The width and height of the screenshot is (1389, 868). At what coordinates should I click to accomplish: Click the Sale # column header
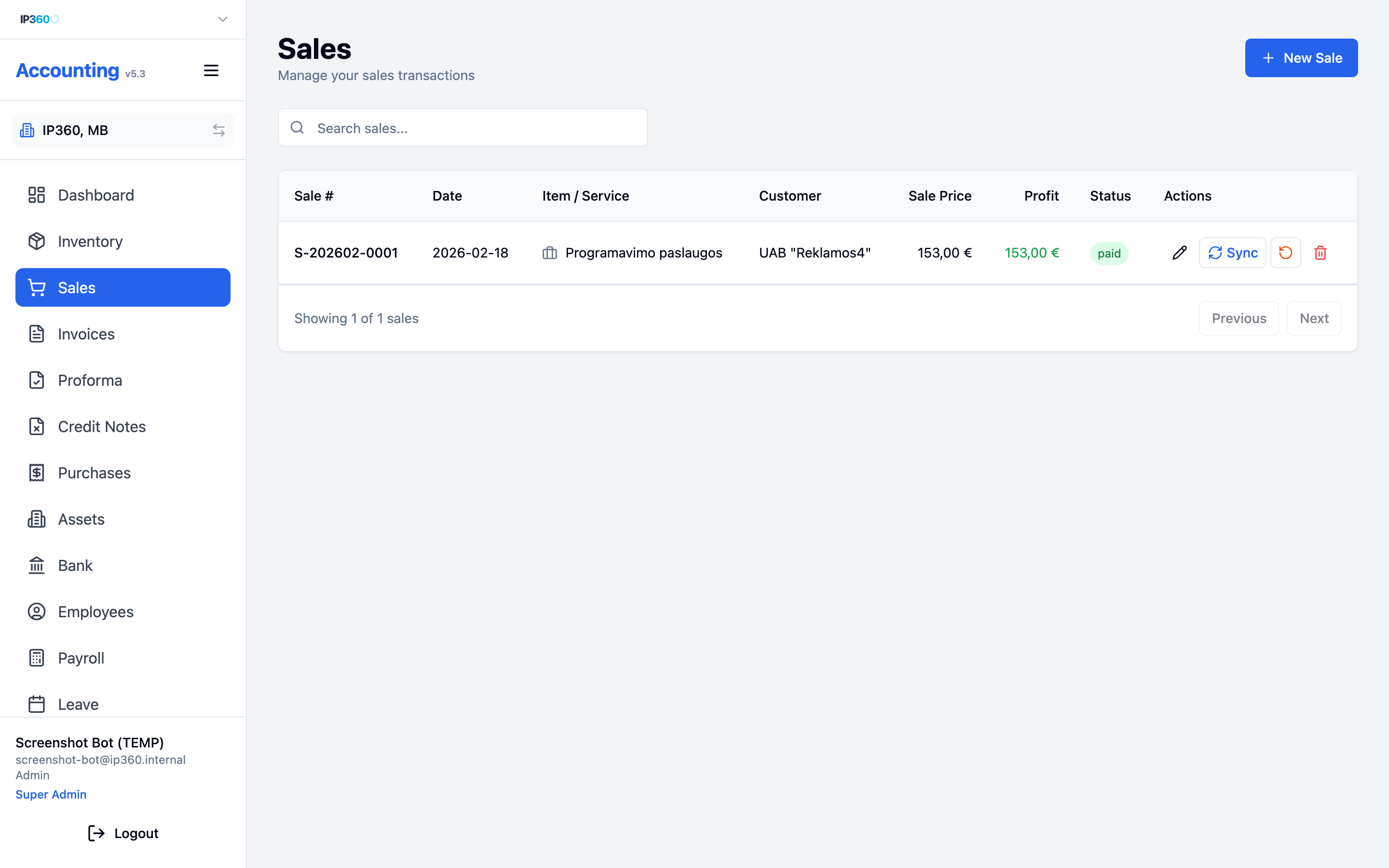(x=313, y=196)
